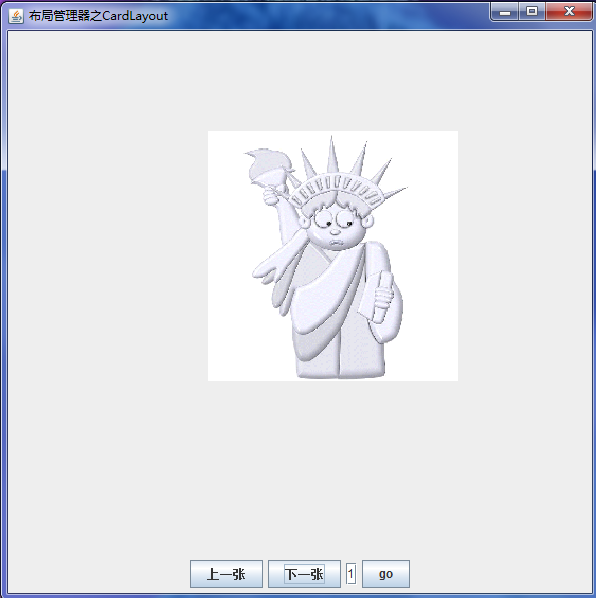Maximize the CardLayout window

click(x=532, y=11)
